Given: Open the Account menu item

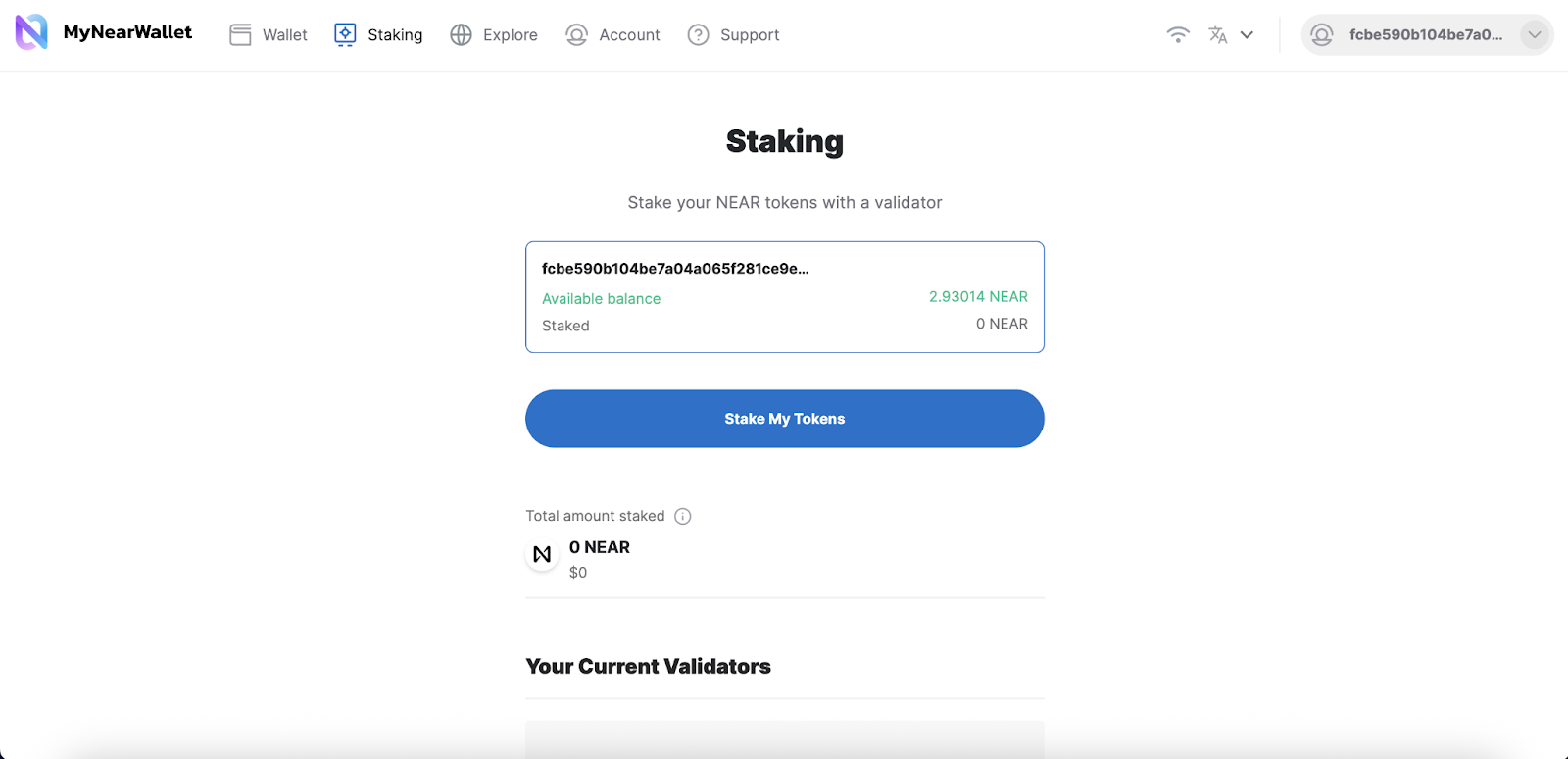Looking at the screenshot, I should click(629, 35).
